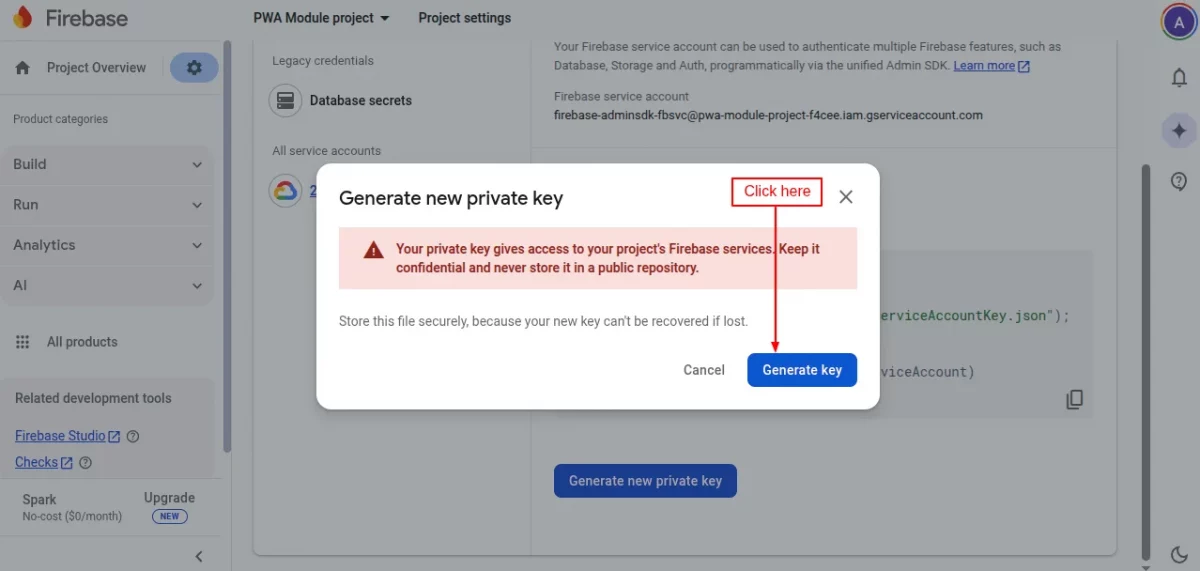Expand the Run category

[x=108, y=205]
